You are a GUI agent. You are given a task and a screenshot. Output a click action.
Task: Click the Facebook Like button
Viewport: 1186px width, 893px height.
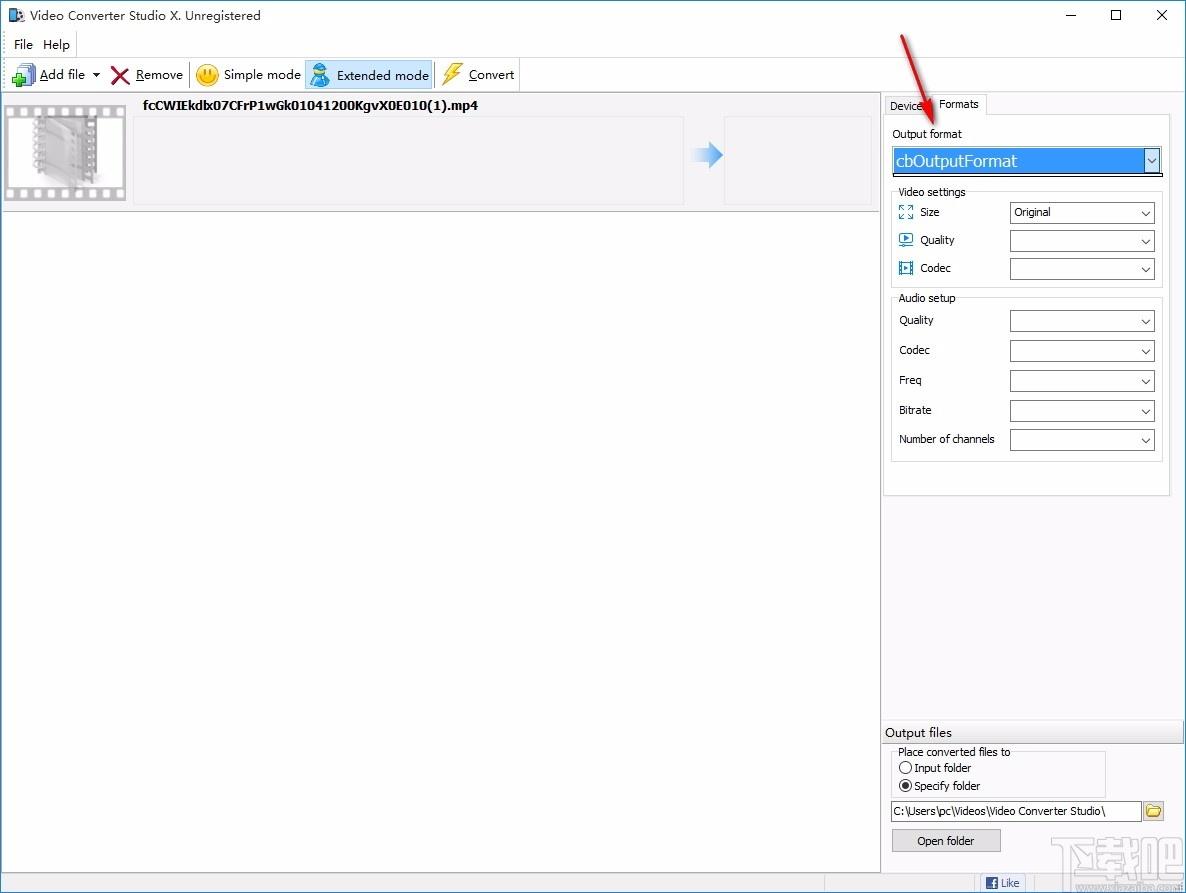click(x=1003, y=882)
